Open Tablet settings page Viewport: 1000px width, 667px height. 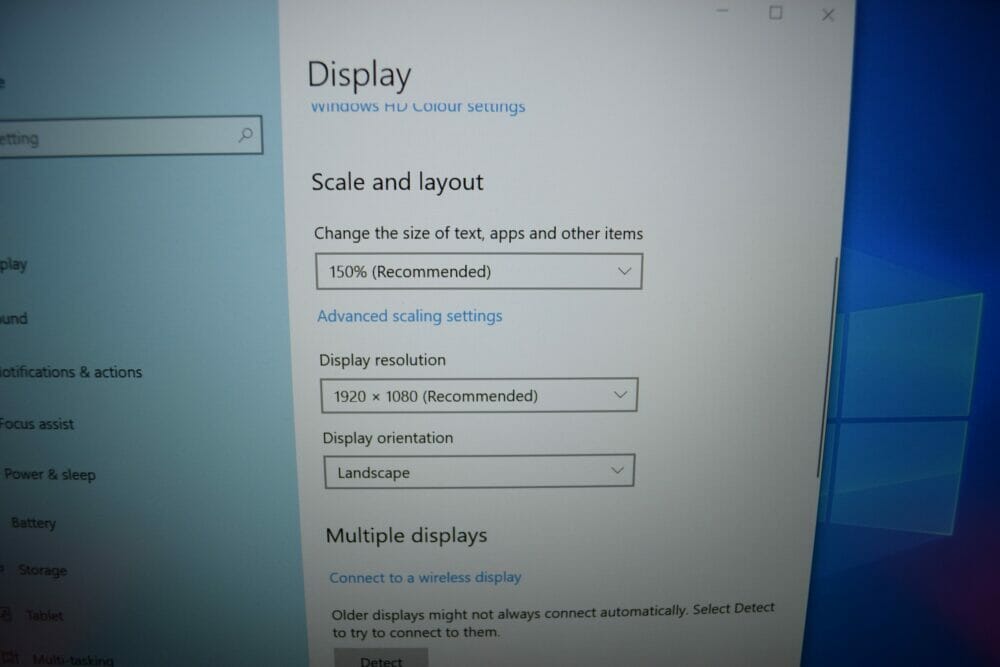point(44,615)
